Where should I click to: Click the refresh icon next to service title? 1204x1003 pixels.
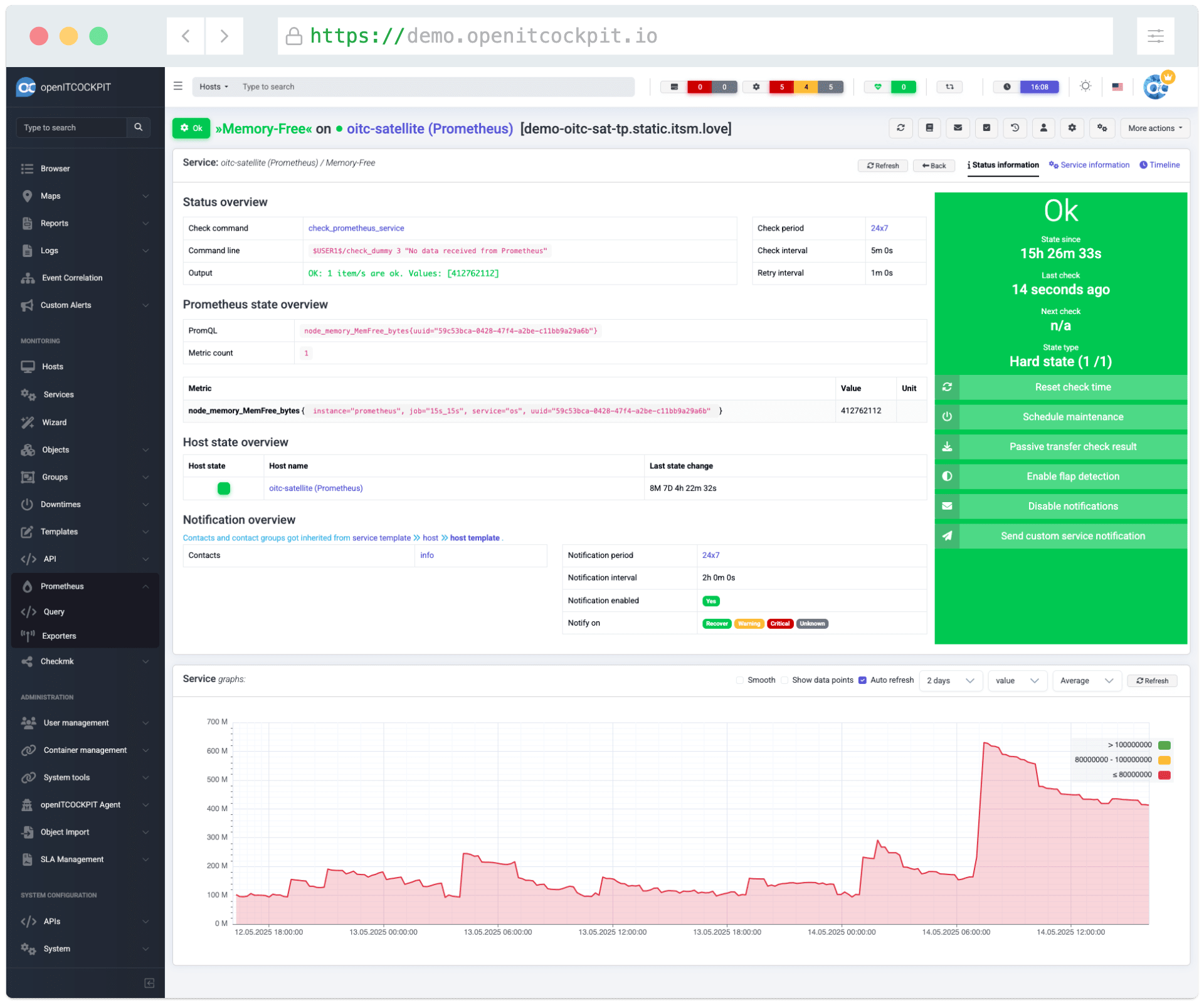[x=900, y=128]
